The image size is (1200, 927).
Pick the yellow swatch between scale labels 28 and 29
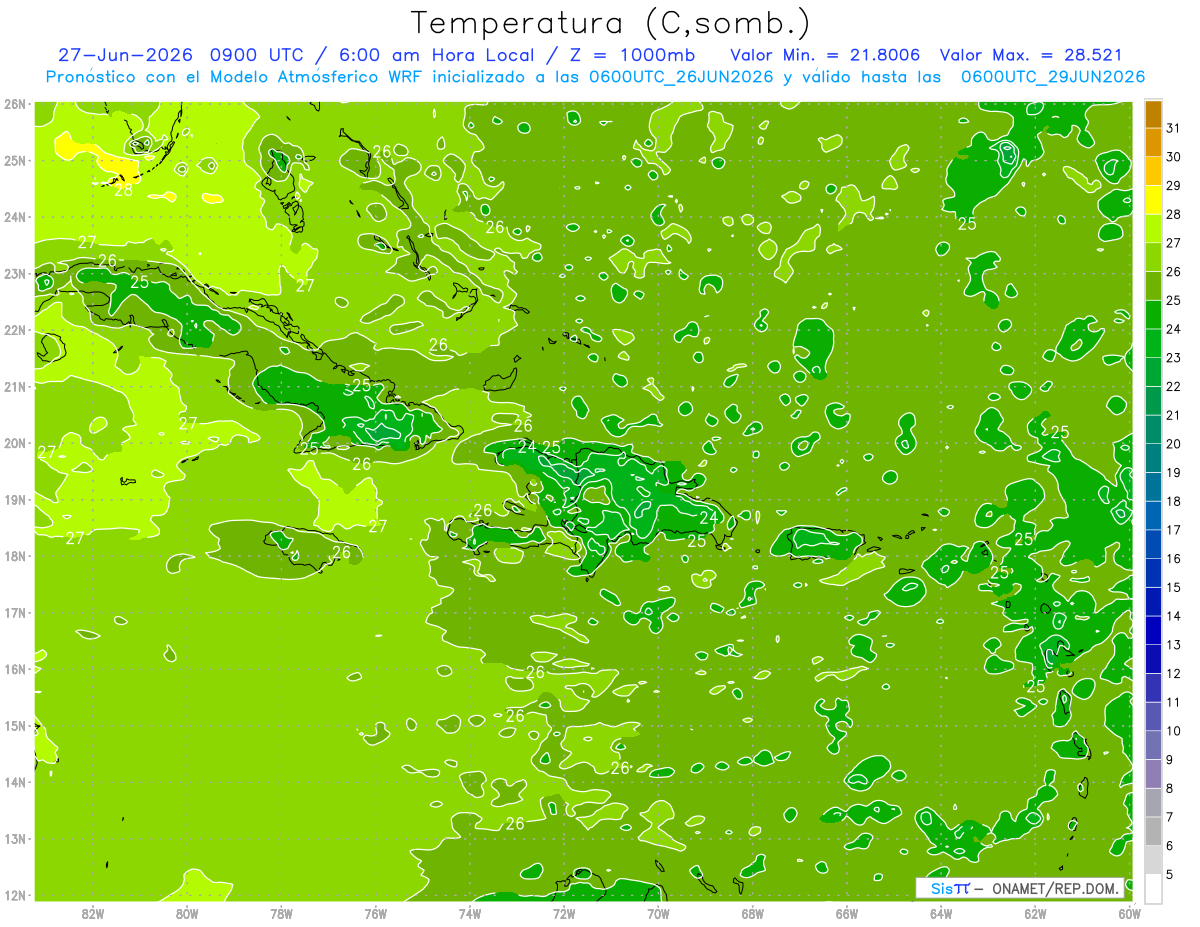pos(1153,200)
